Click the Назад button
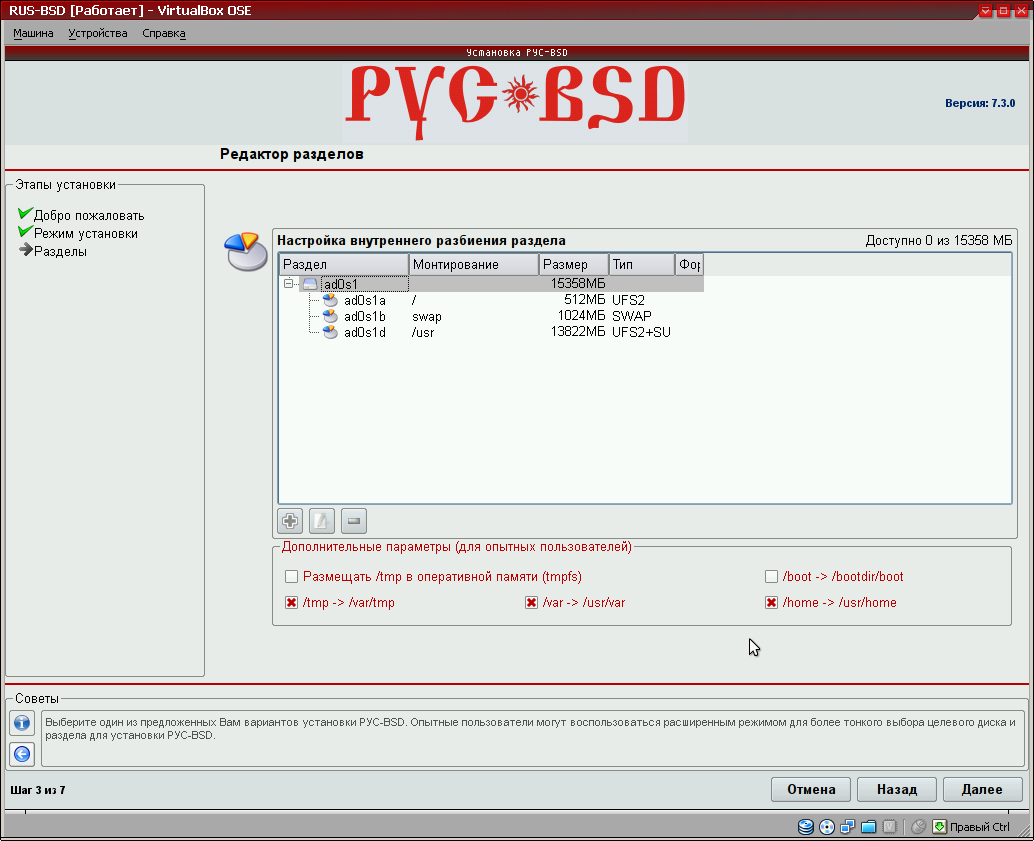Image resolution: width=1034 pixels, height=841 pixels. 897,790
